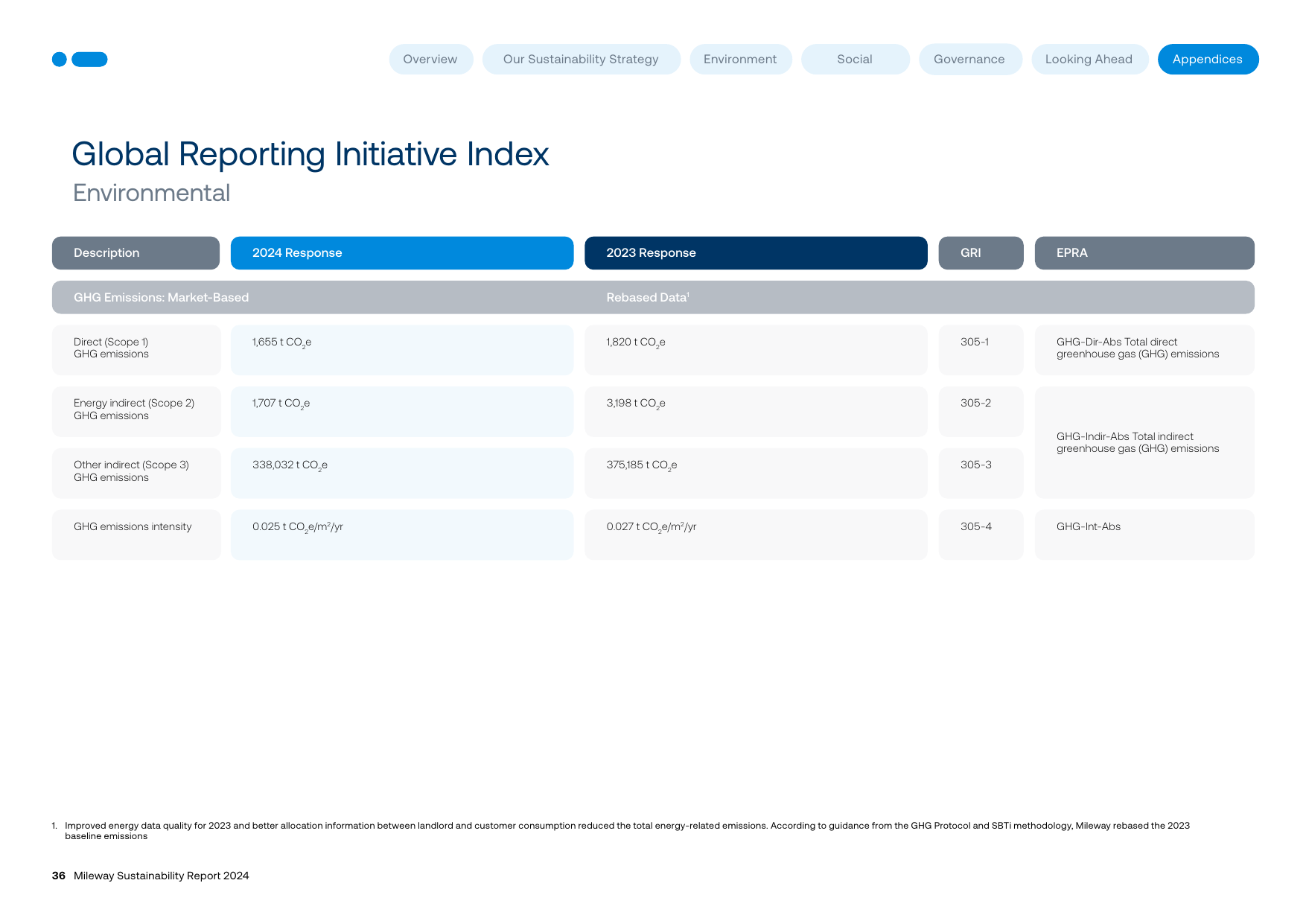The height and width of the screenshot is (924, 1306).
Task: Open the Social section tab
Action: tap(855, 60)
